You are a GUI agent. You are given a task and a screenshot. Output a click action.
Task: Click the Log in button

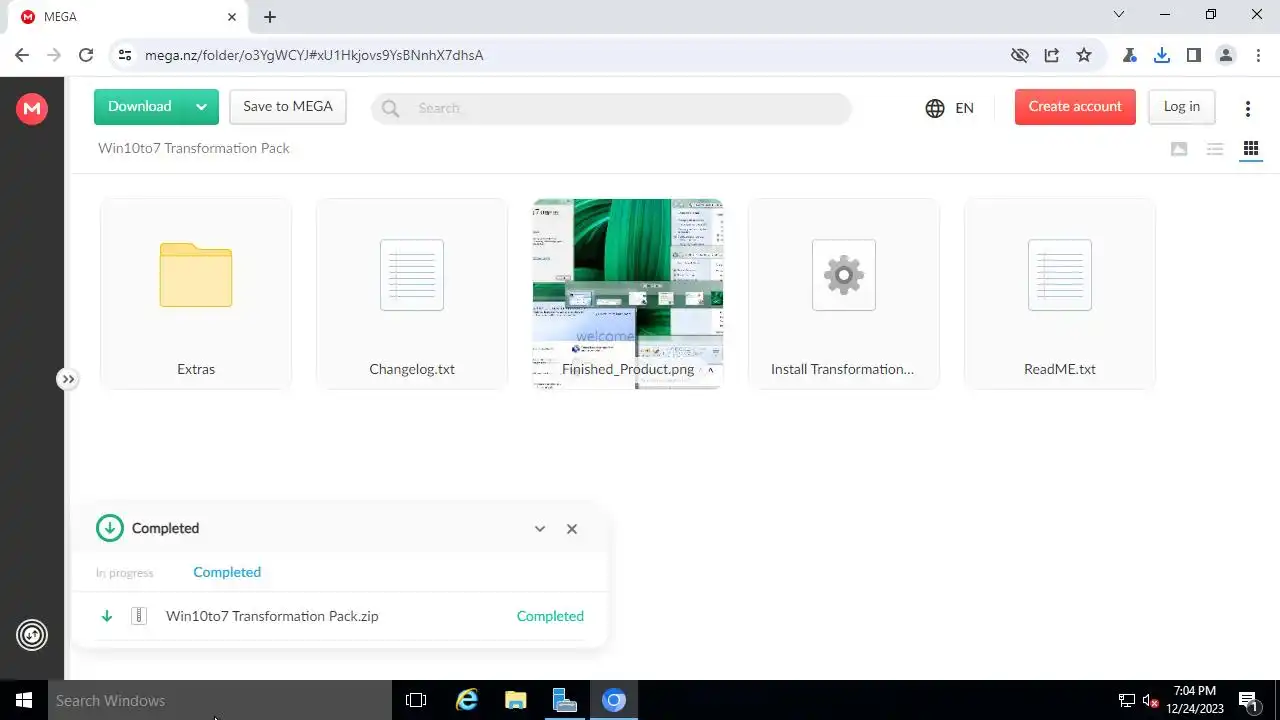(1181, 107)
